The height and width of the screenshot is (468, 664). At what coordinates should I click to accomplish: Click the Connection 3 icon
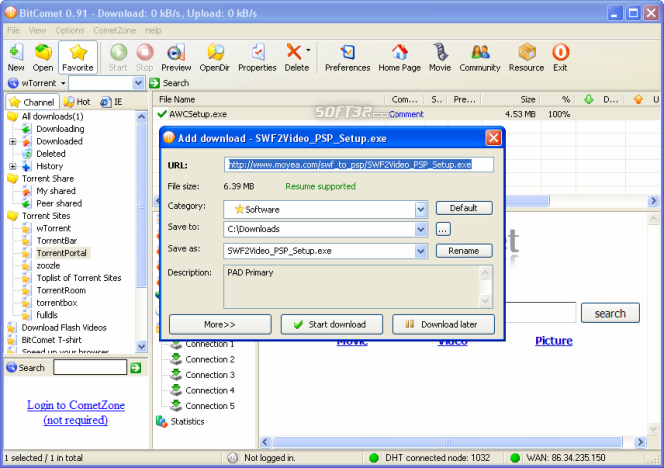pos(176,375)
